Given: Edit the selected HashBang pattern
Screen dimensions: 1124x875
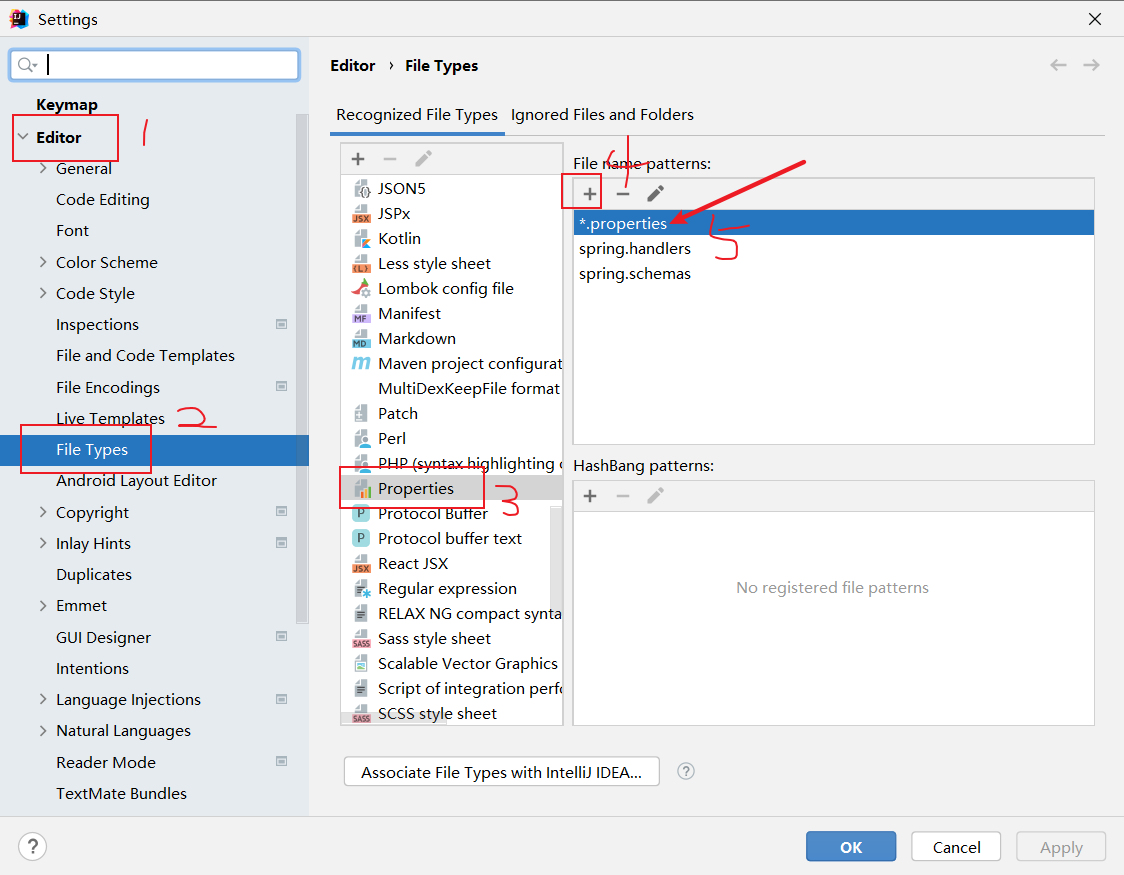Looking at the screenshot, I should pos(655,496).
